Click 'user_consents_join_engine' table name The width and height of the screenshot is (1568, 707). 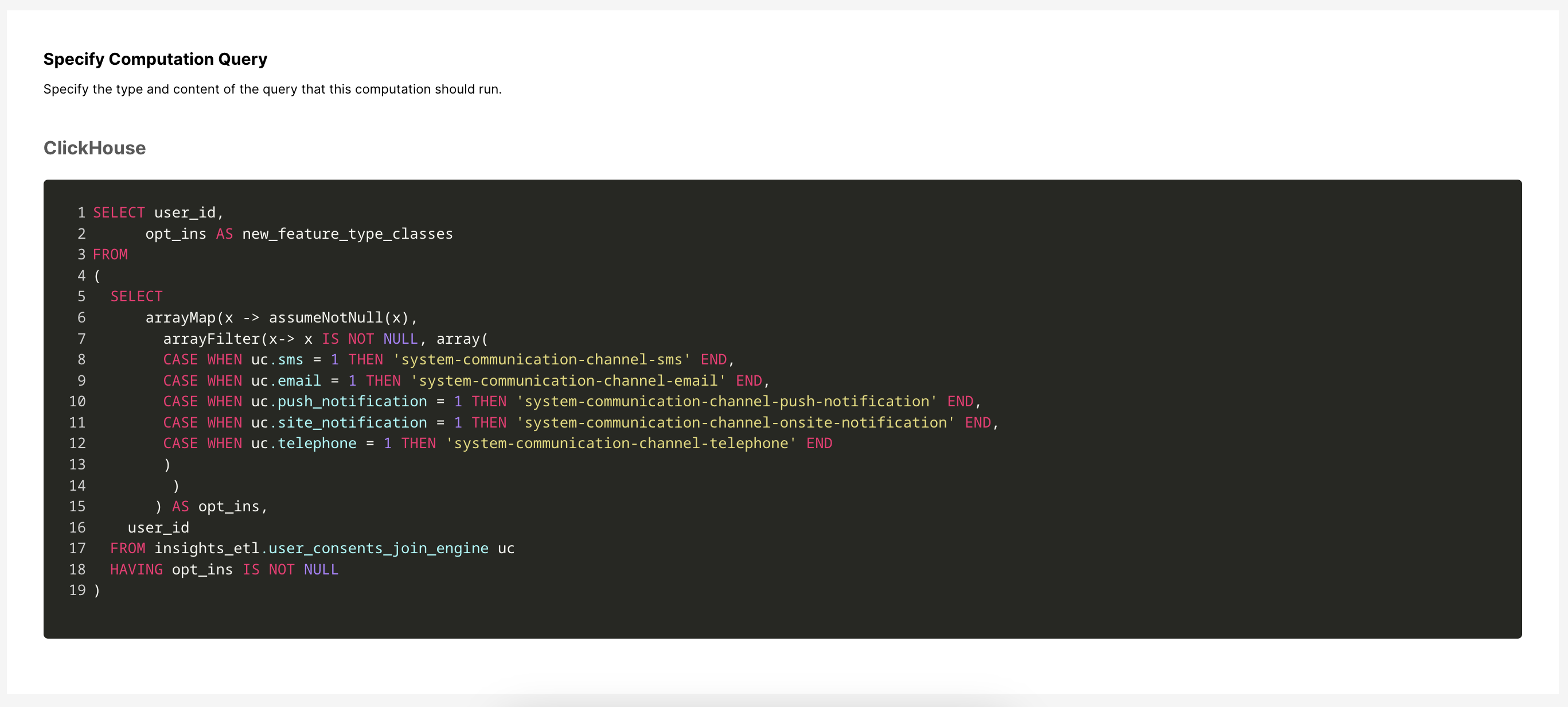[x=378, y=549]
